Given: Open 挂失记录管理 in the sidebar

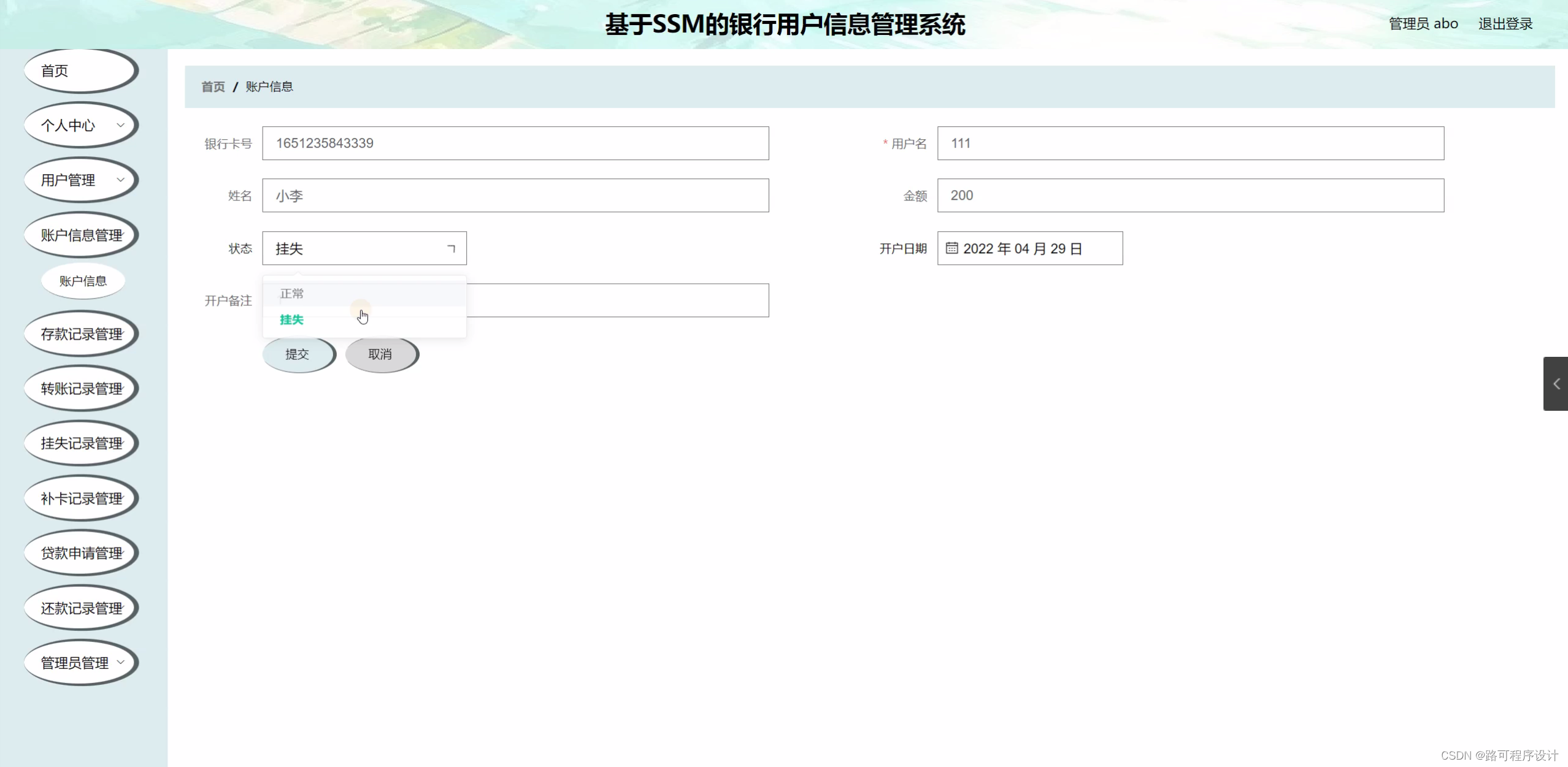Looking at the screenshot, I should pyautogui.click(x=81, y=443).
